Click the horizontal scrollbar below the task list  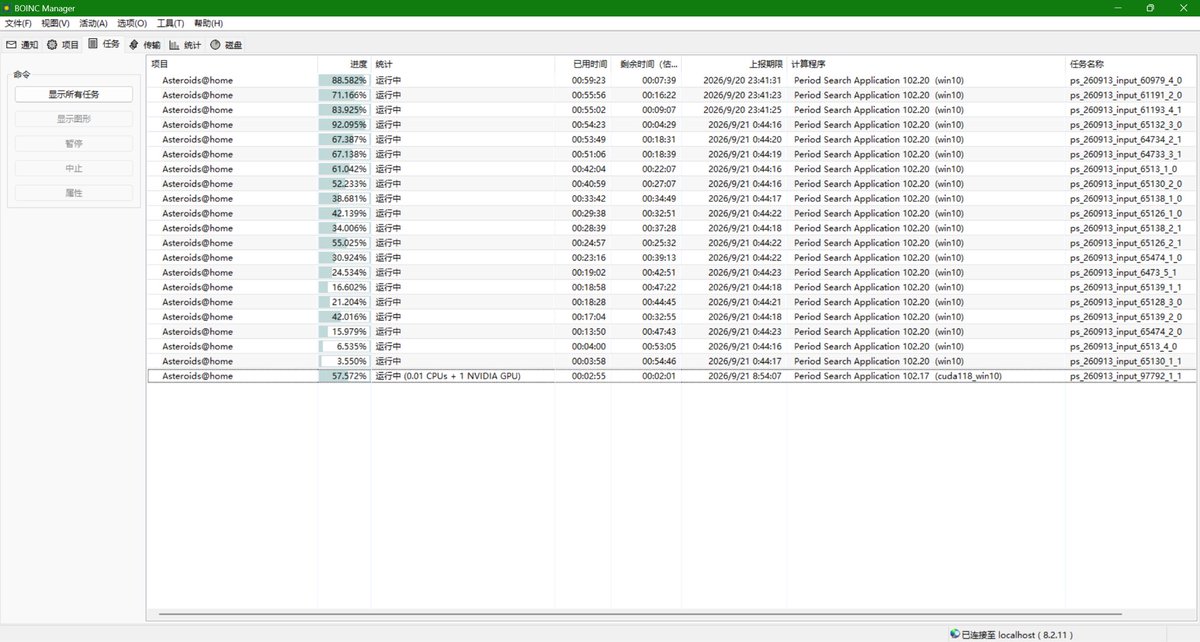pyautogui.click(x=640, y=613)
